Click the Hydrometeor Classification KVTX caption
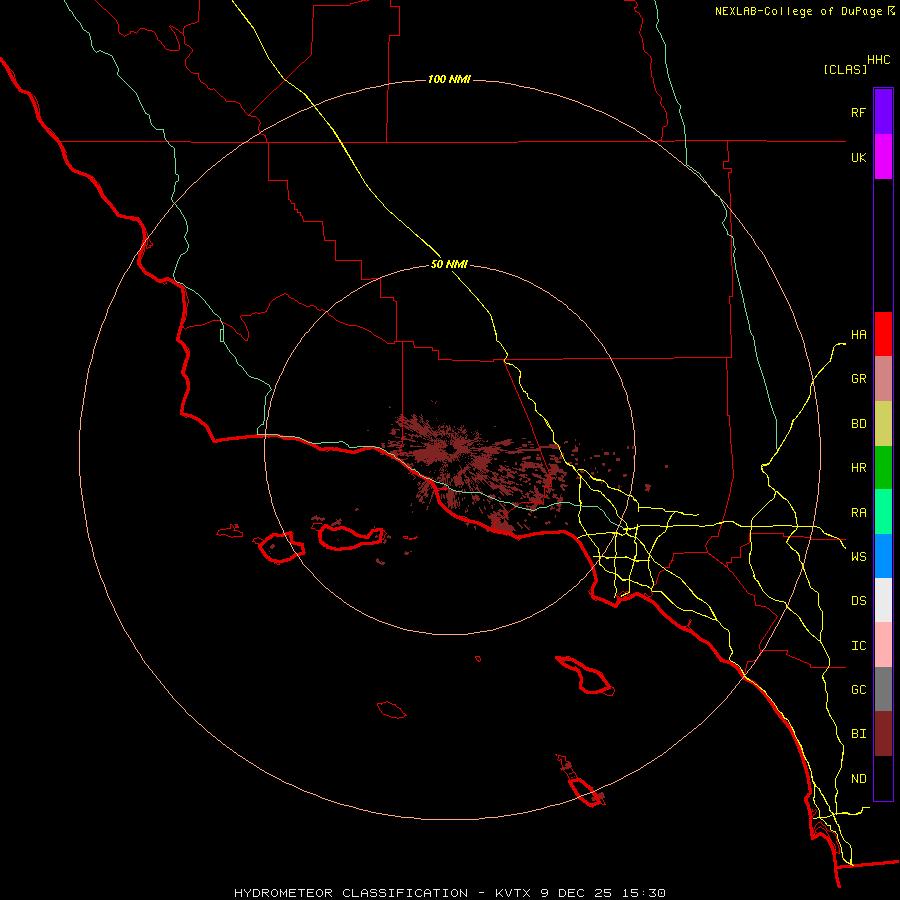The height and width of the screenshot is (900, 900). (x=450, y=893)
